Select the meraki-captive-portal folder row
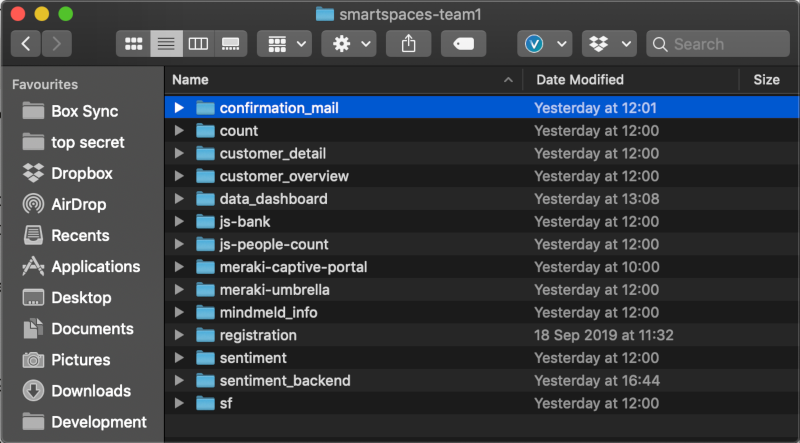This screenshot has width=800, height=443. 482,267
